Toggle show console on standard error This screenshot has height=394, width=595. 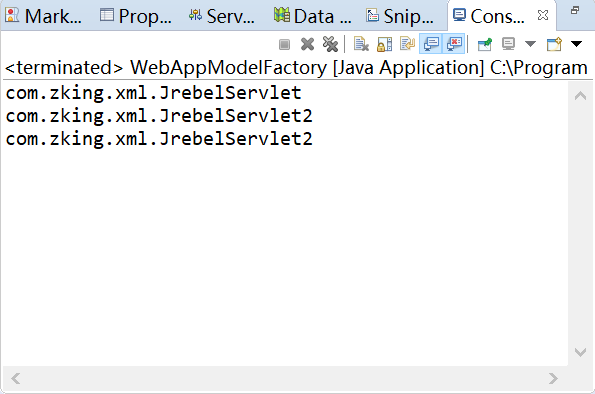click(x=454, y=44)
